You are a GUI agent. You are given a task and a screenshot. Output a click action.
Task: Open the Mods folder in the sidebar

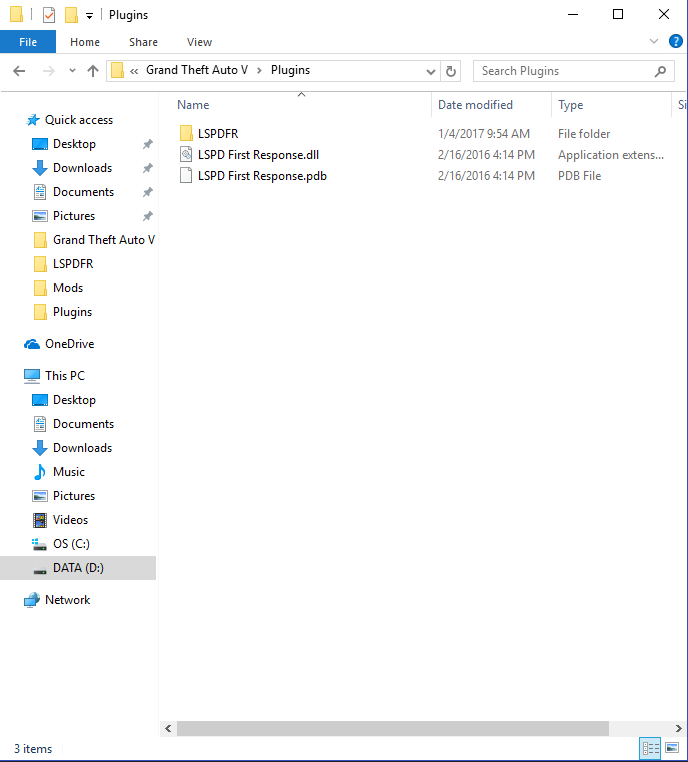tap(68, 288)
